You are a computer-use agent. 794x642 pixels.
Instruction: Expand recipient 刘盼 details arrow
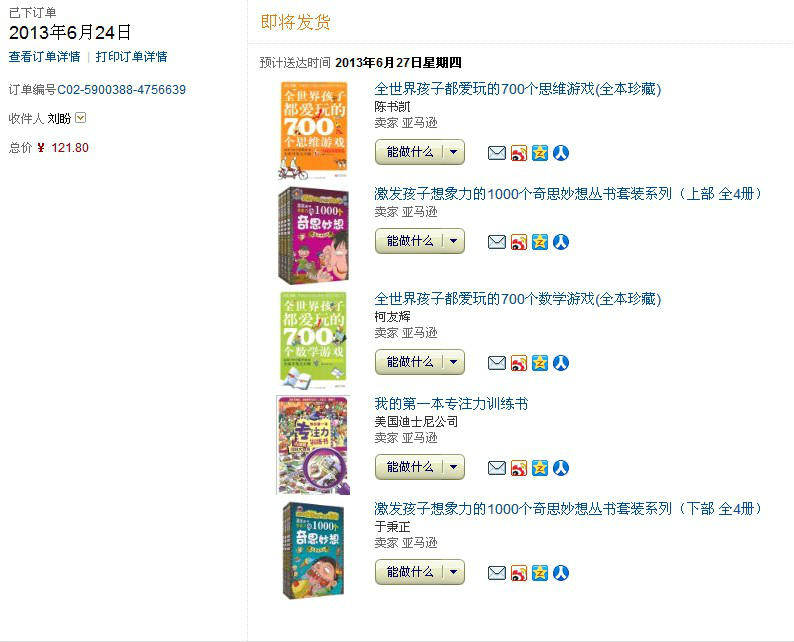coord(81,118)
